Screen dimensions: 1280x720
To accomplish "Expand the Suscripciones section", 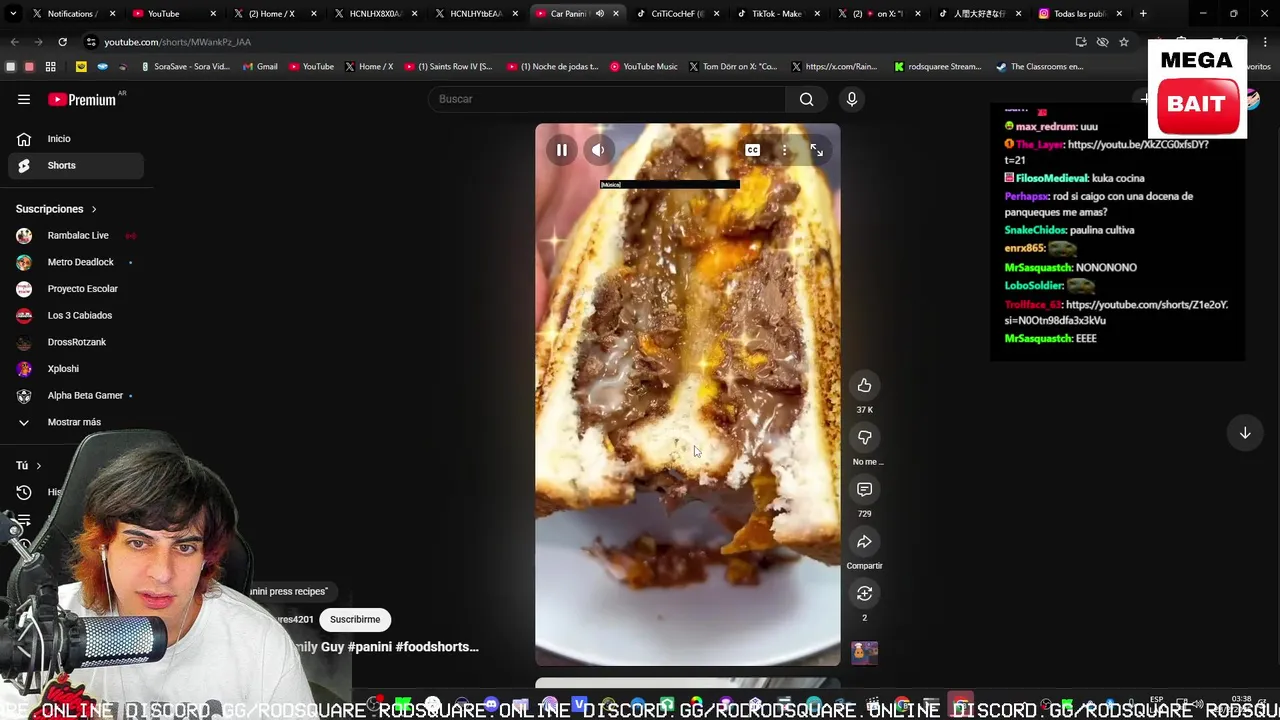I will tap(56, 209).
